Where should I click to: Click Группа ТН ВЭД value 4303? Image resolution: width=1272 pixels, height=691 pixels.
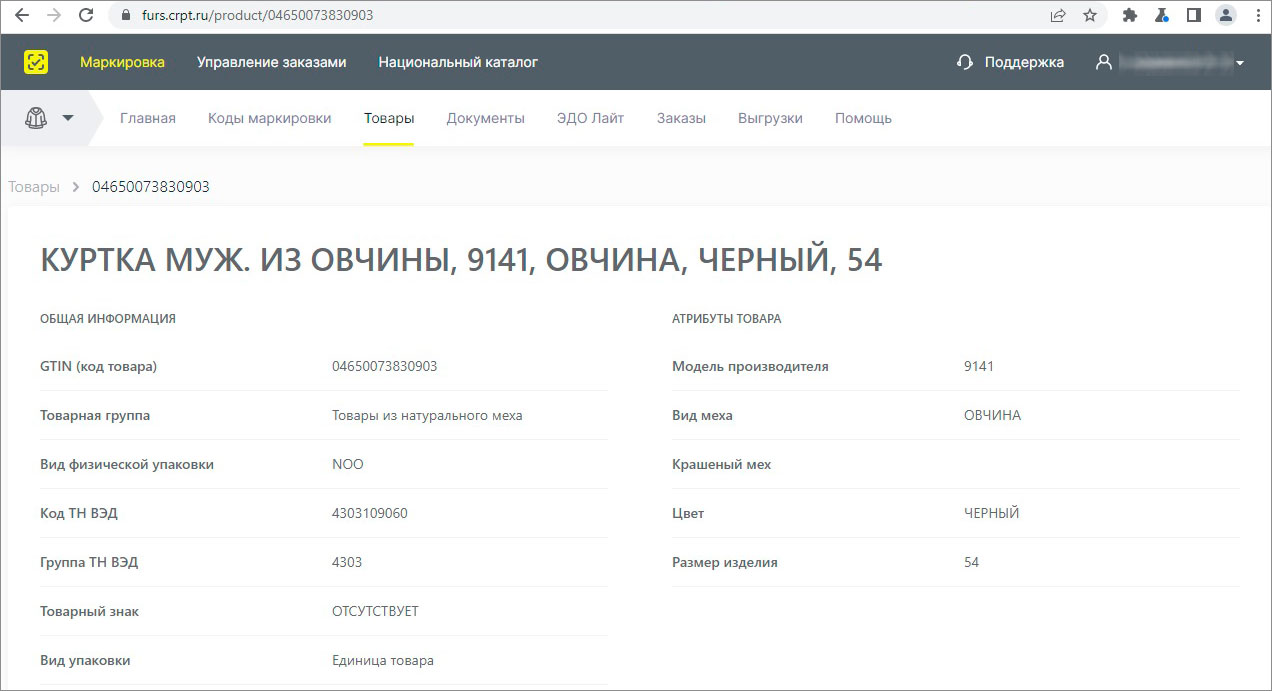coord(347,562)
